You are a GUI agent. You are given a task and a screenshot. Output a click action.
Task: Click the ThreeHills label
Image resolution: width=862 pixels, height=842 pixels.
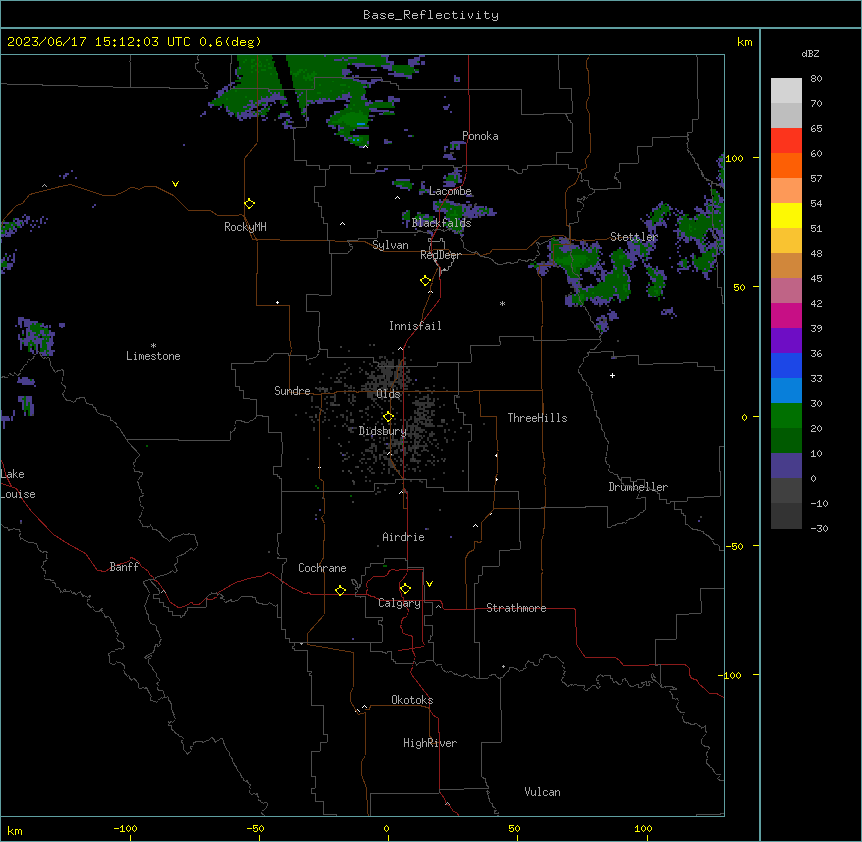coord(537,418)
